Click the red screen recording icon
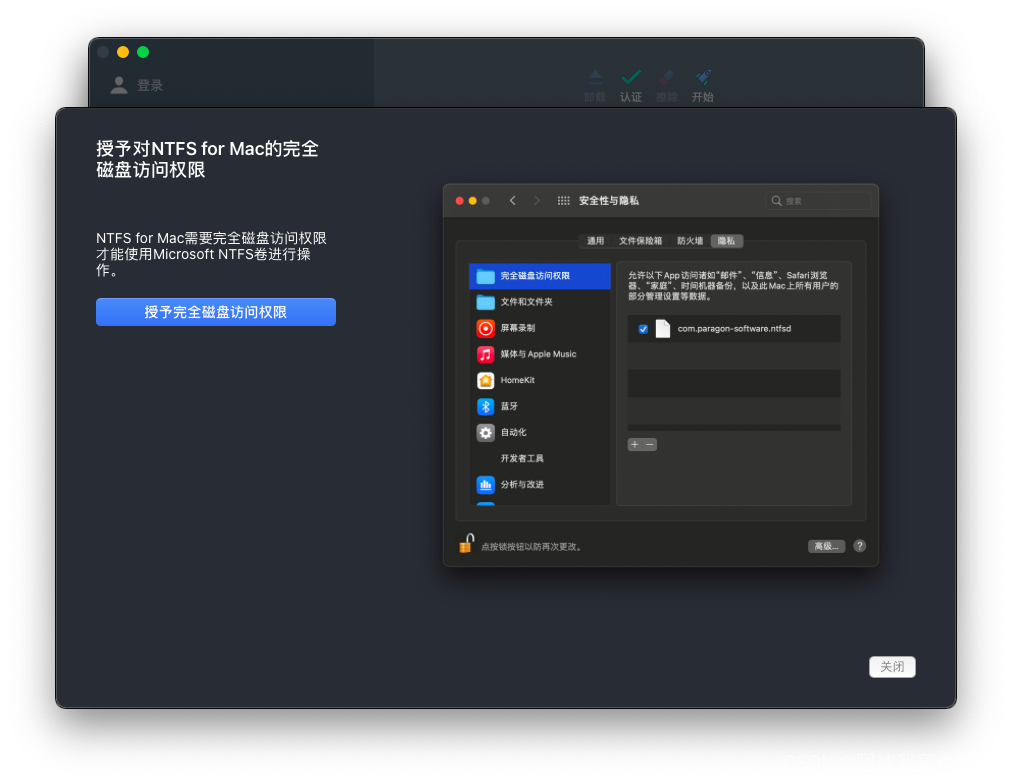1012x782 pixels. point(485,328)
